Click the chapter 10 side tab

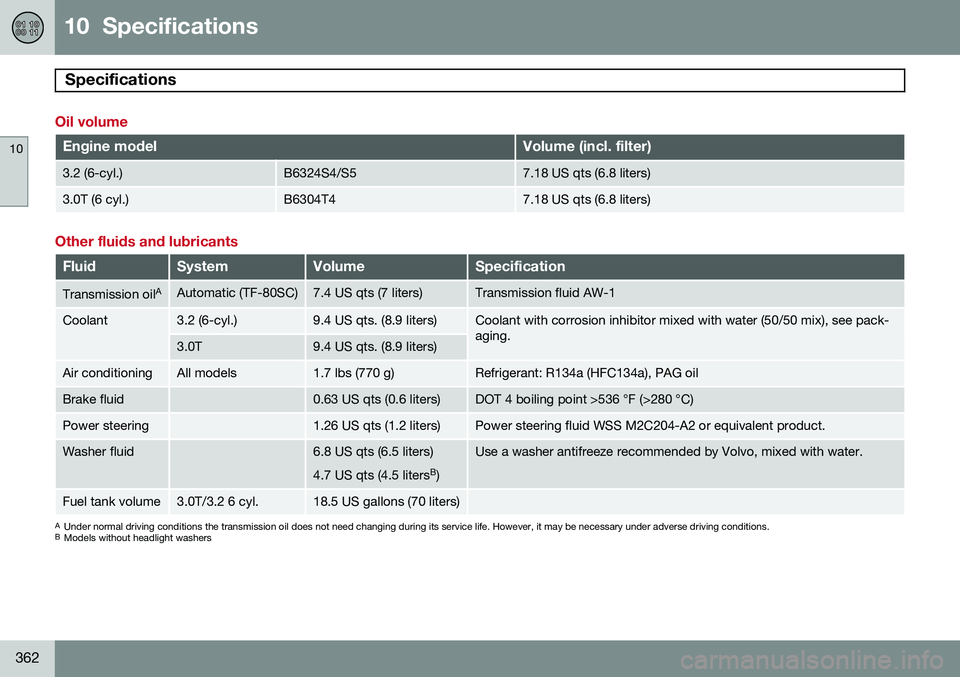pyautogui.click(x=14, y=172)
